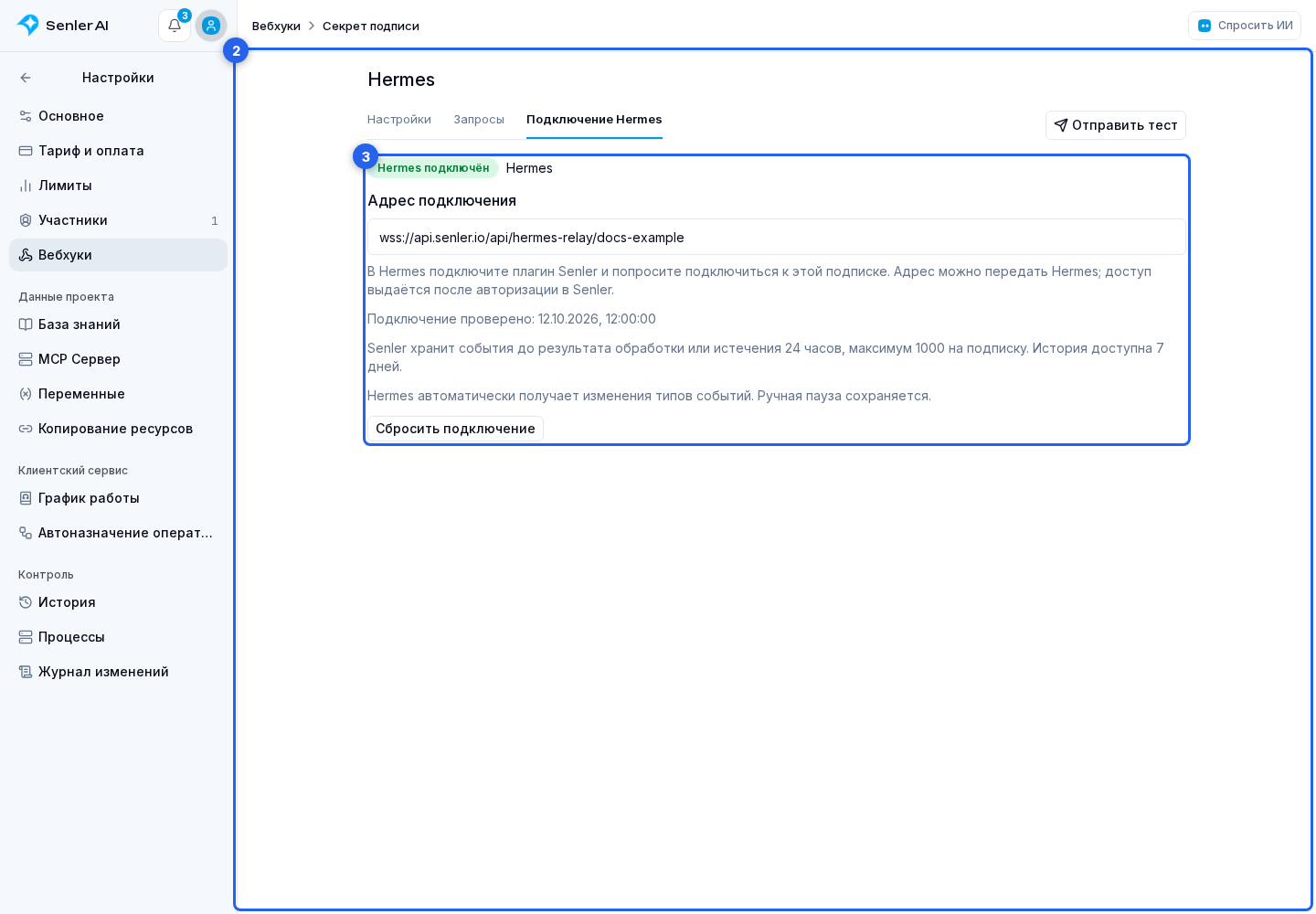Click the История clock icon
This screenshot has width=1316, height=914.
pos(26,602)
